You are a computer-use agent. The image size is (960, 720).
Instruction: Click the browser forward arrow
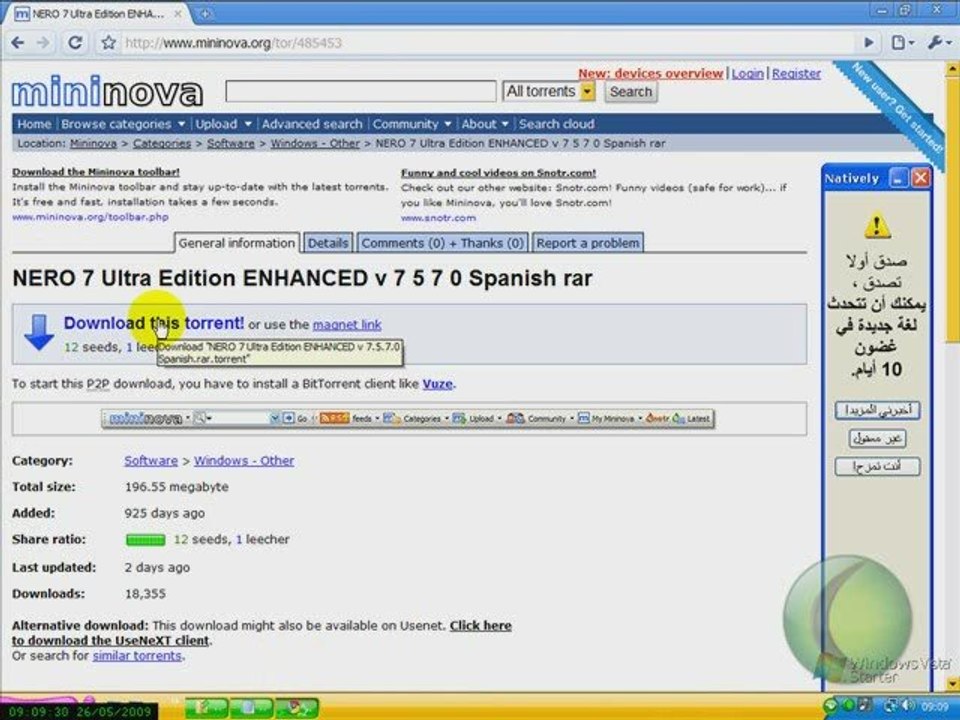43,43
